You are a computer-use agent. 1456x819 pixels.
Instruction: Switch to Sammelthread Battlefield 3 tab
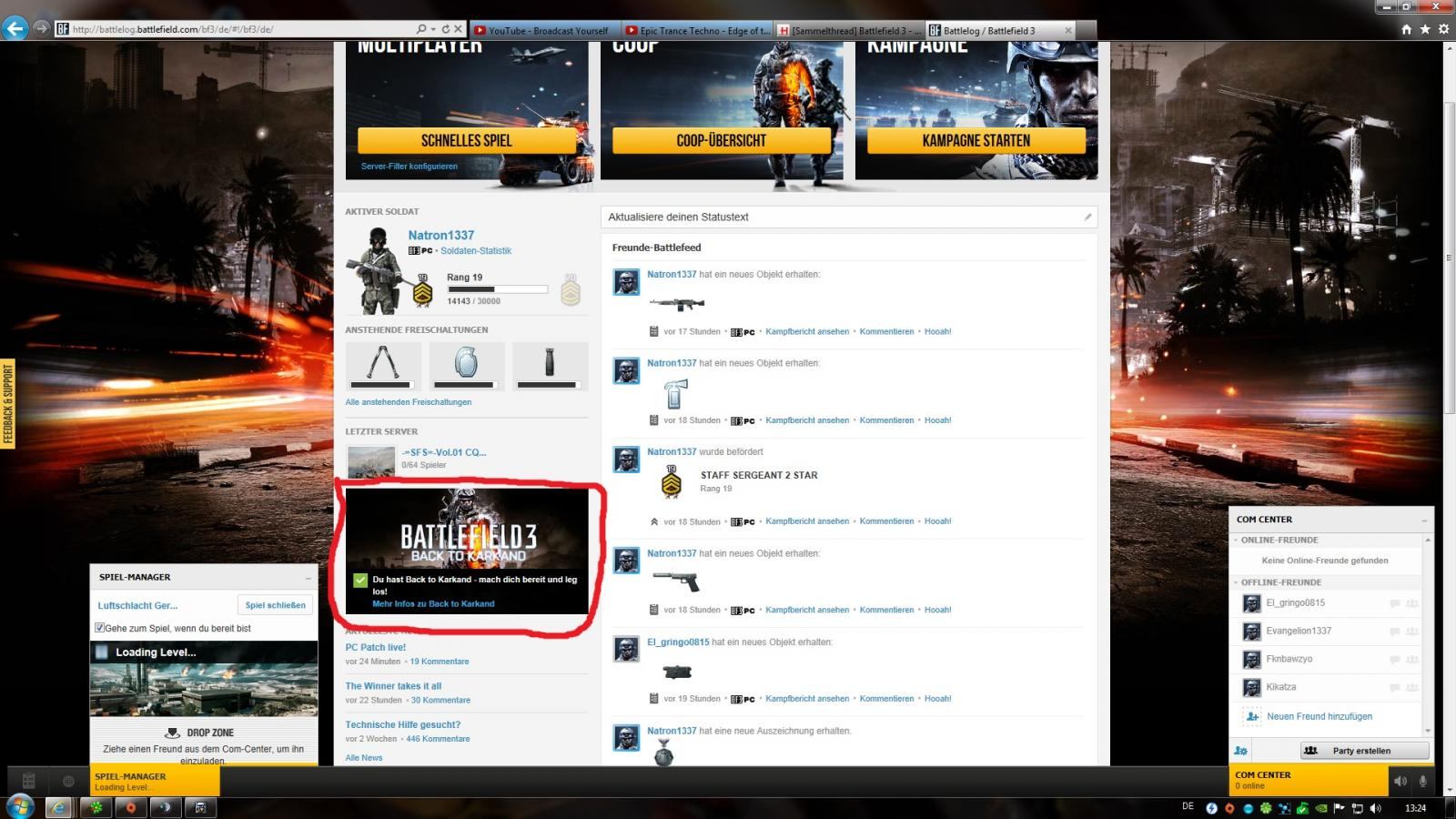[849, 30]
